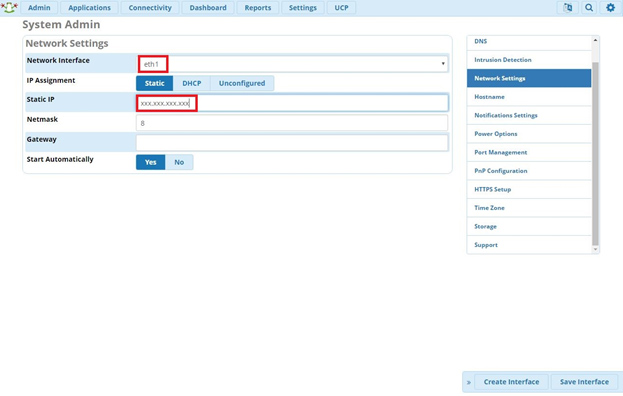Click the Start Automatically label
The image size is (623, 396).
(x=60, y=159)
